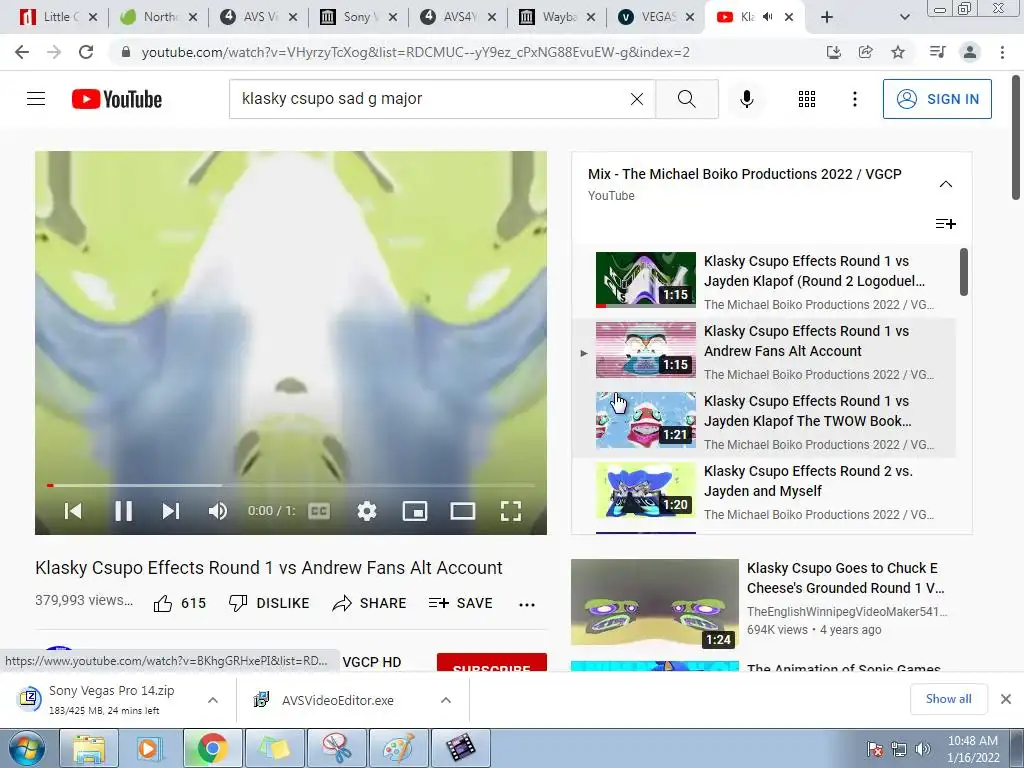Mute the video player volume

click(x=217, y=511)
